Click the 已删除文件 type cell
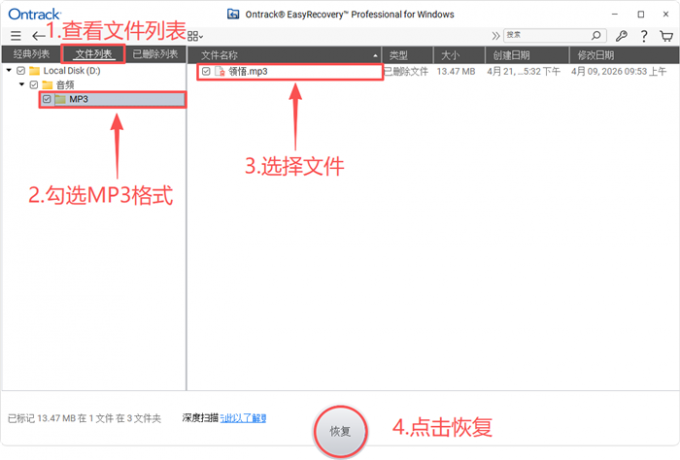The height and width of the screenshot is (460, 680). pos(406,72)
